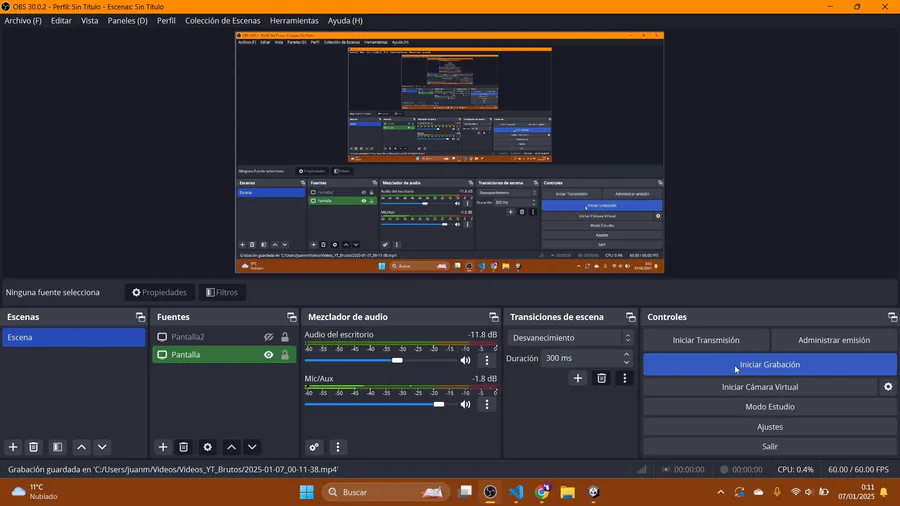Open source Filtros button
The image size is (900, 506).
222,293
